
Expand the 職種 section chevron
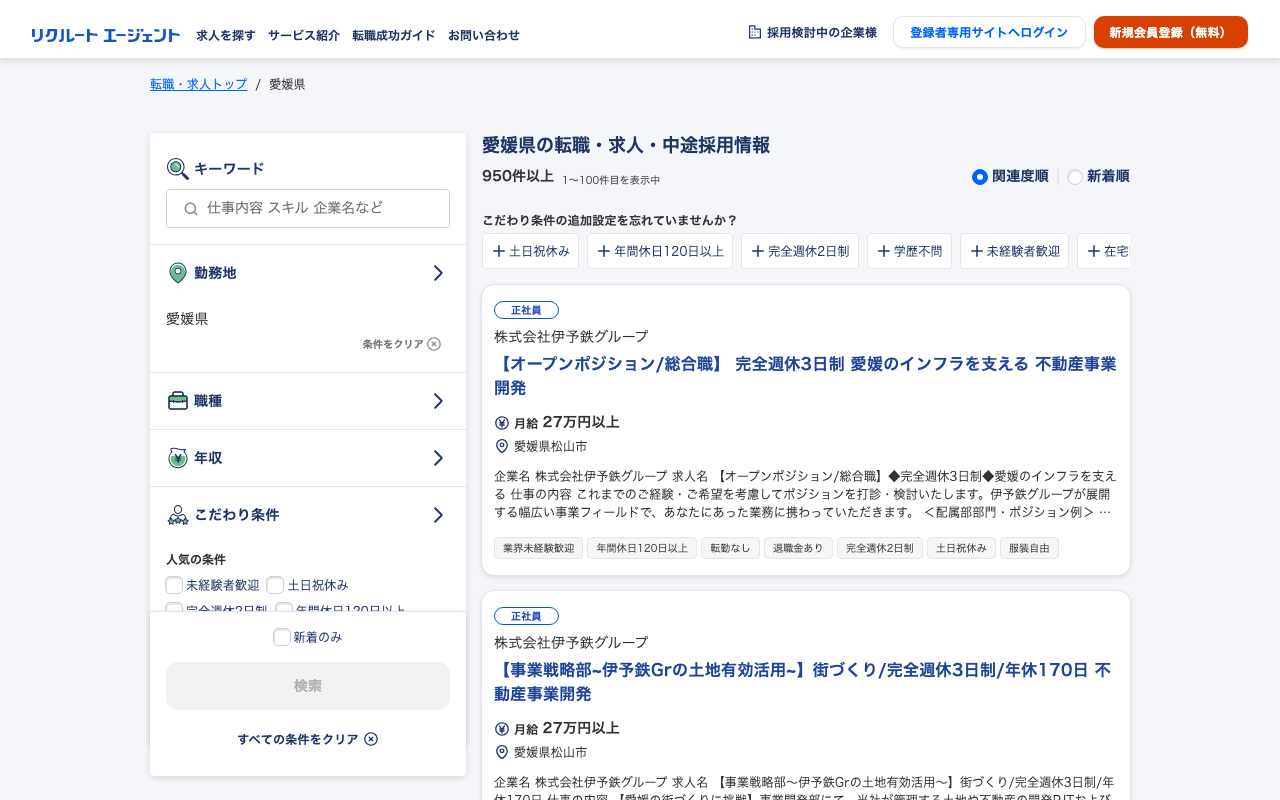pos(438,401)
